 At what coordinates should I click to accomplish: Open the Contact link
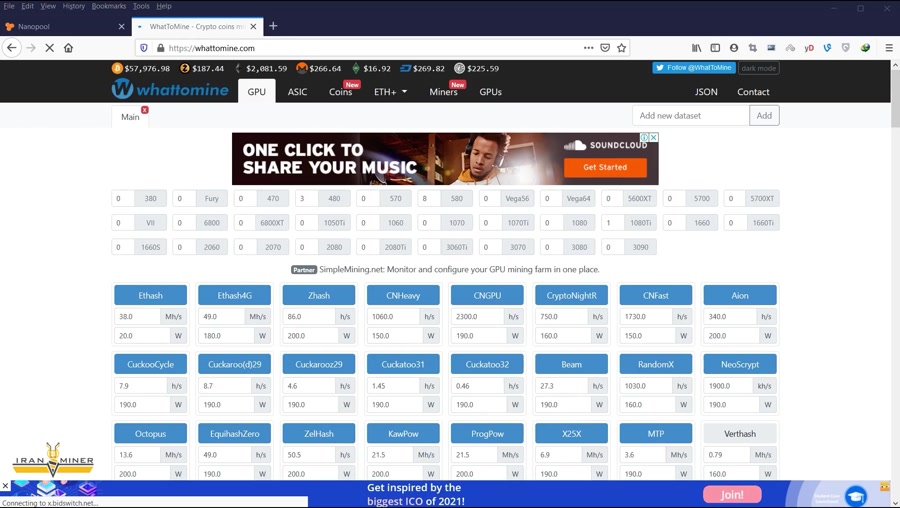coord(753,91)
